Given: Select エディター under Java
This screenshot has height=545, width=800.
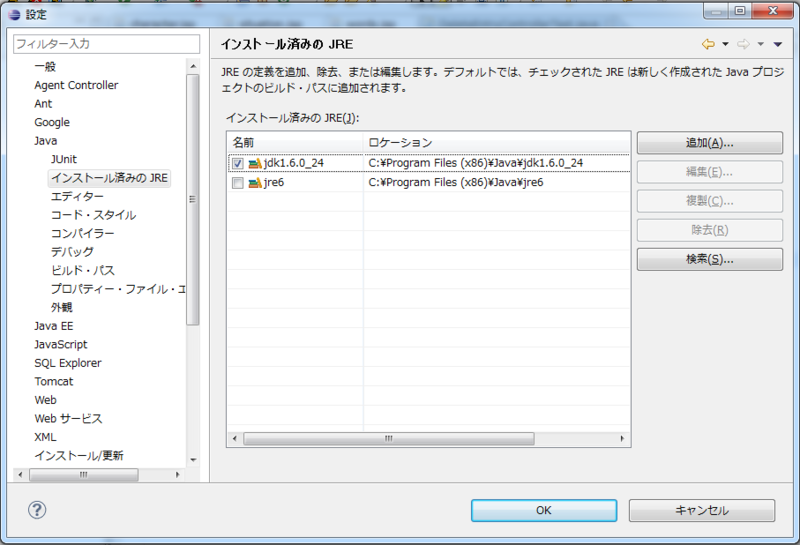Looking at the screenshot, I should tap(77, 196).
